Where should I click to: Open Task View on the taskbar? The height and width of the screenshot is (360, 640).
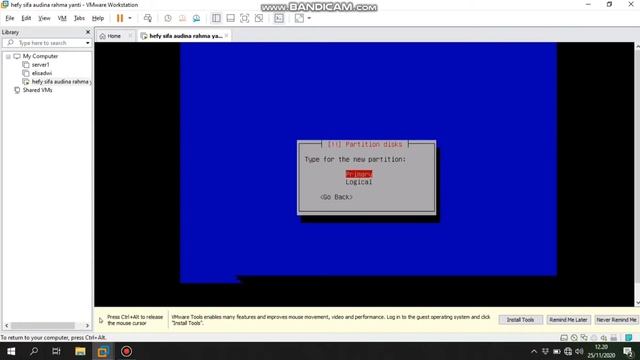pos(56,351)
